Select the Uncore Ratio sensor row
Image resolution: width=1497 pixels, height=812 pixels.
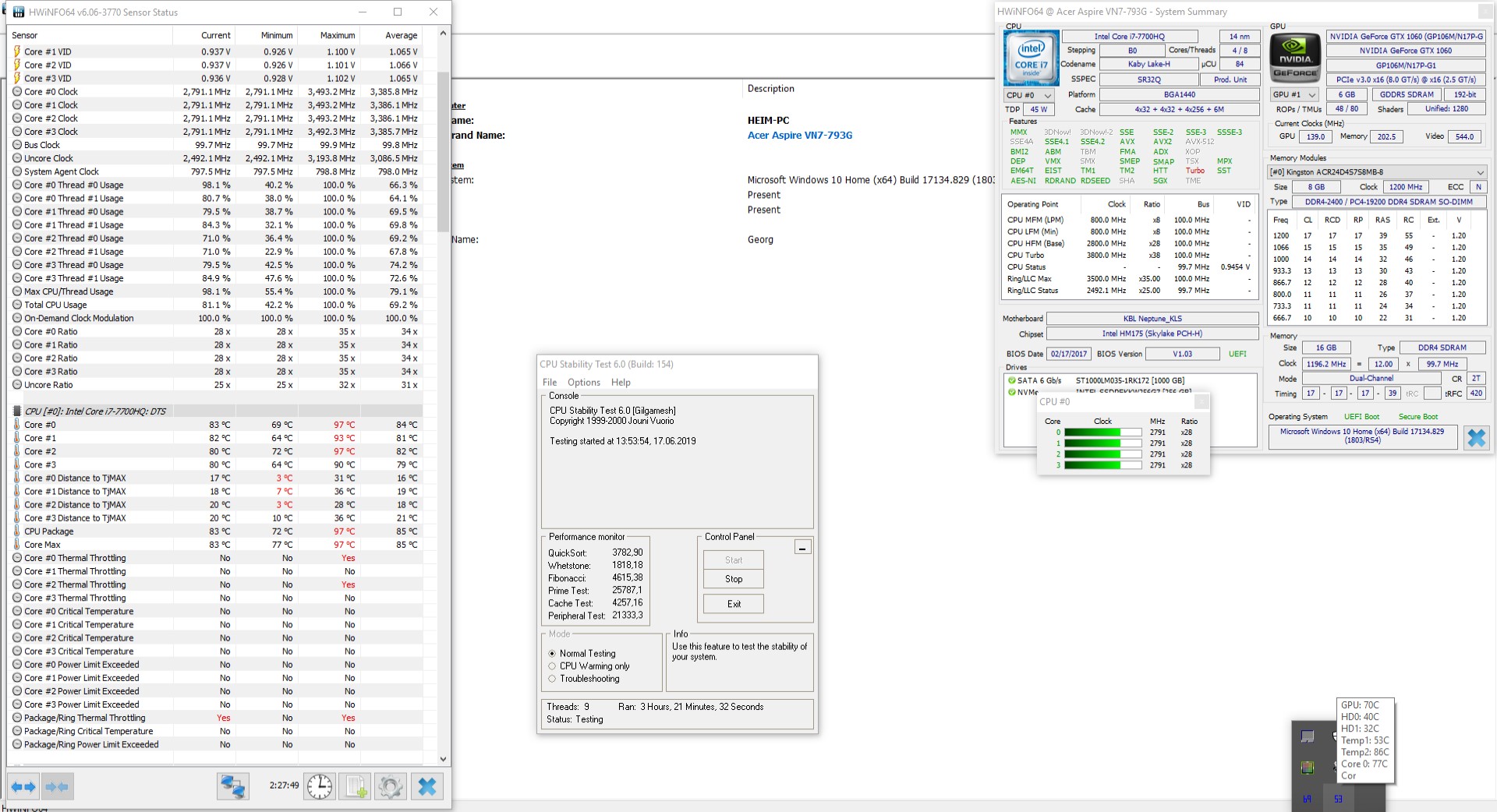point(217,385)
